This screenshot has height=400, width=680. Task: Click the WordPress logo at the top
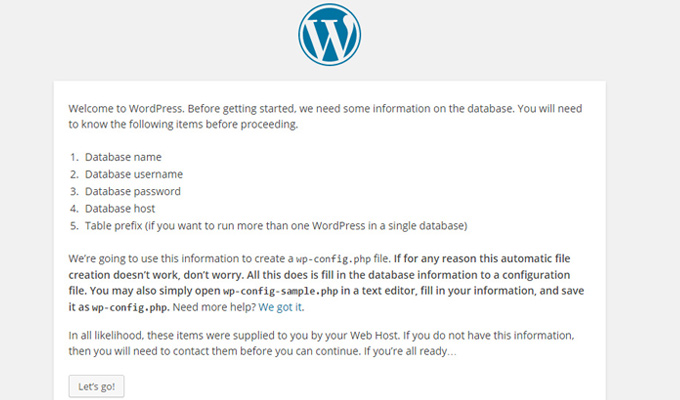(x=329, y=35)
